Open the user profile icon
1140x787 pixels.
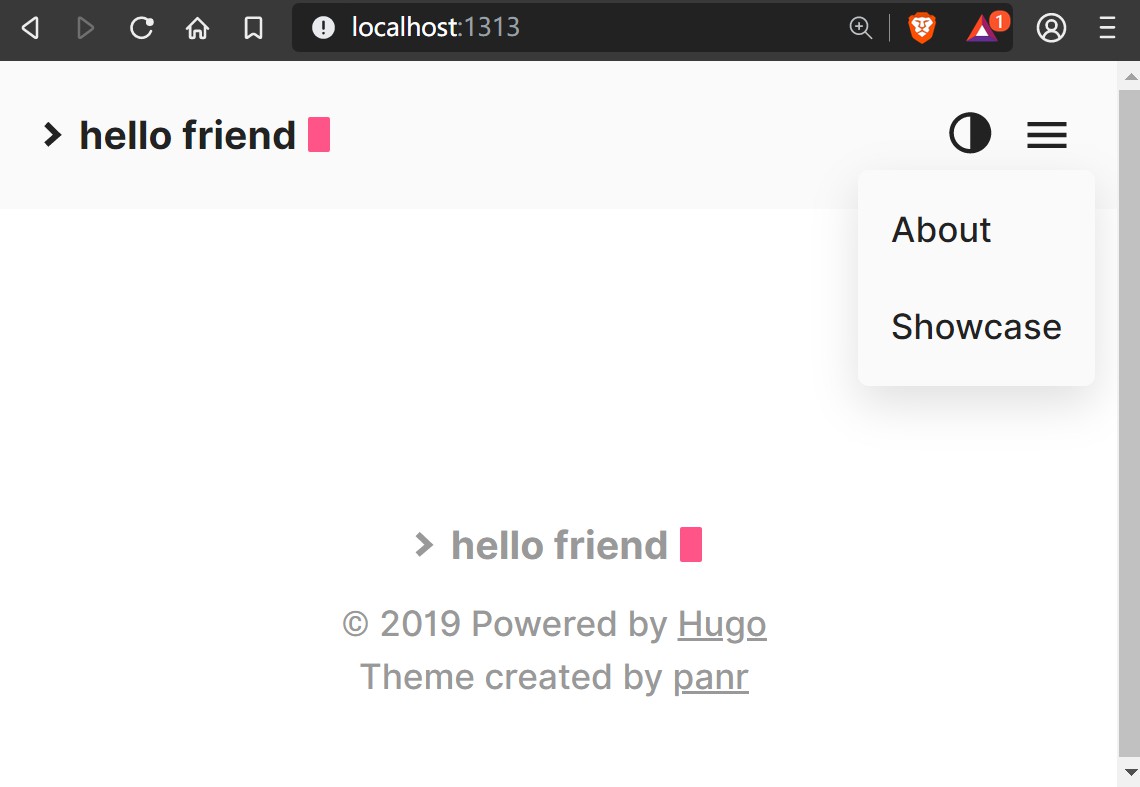coord(1051,28)
